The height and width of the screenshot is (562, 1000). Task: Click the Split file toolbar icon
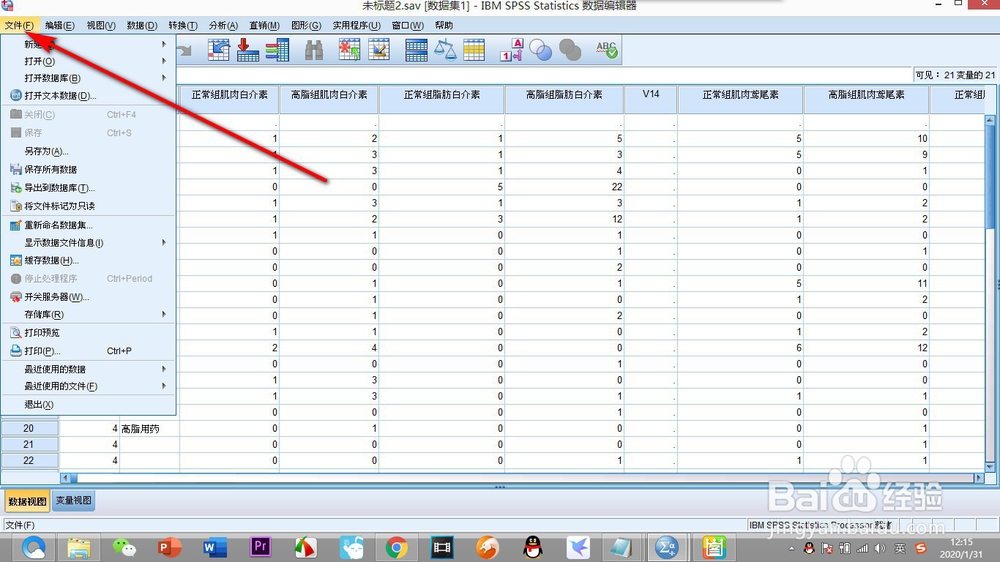click(x=416, y=50)
